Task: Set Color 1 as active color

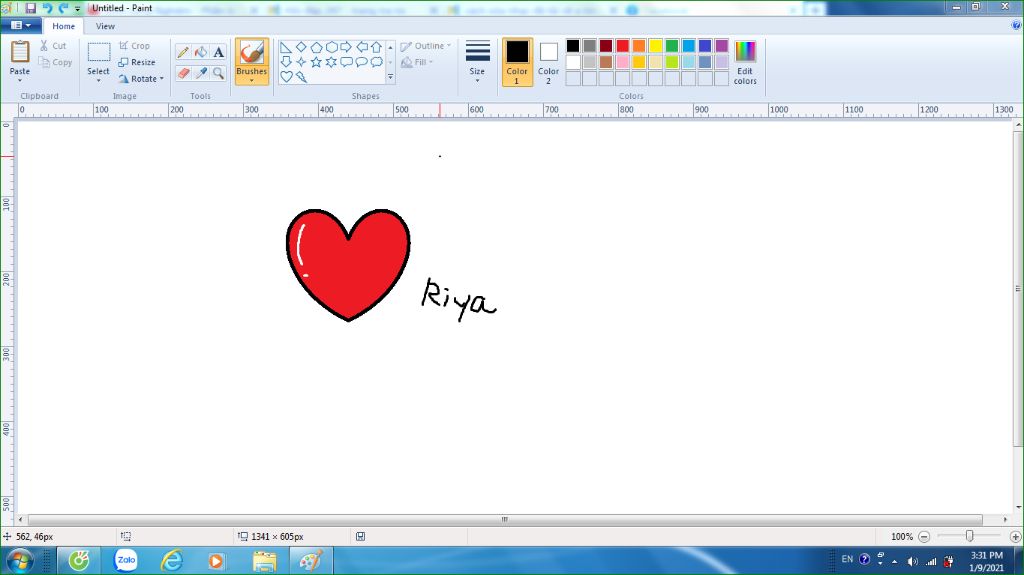Action: (x=517, y=62)
